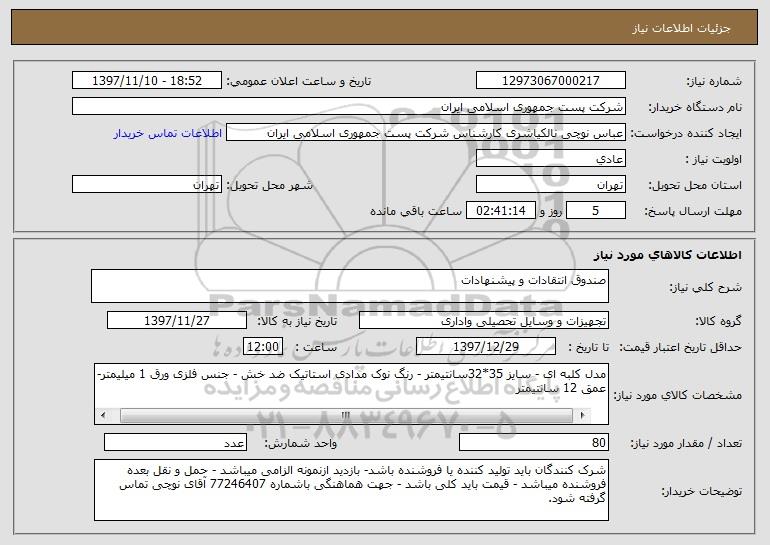Click the need number field 12973067000217
770x545 pixels.
coord(550,81)
